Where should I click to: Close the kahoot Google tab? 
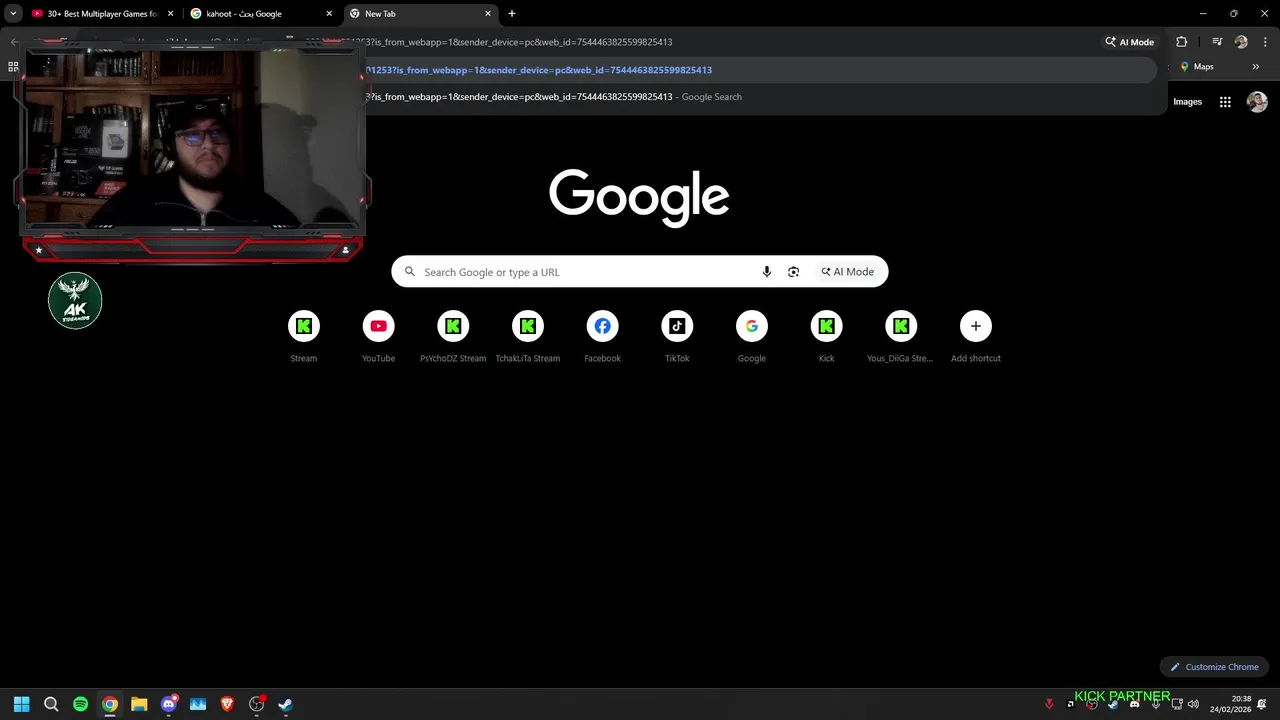coord(329,14)
